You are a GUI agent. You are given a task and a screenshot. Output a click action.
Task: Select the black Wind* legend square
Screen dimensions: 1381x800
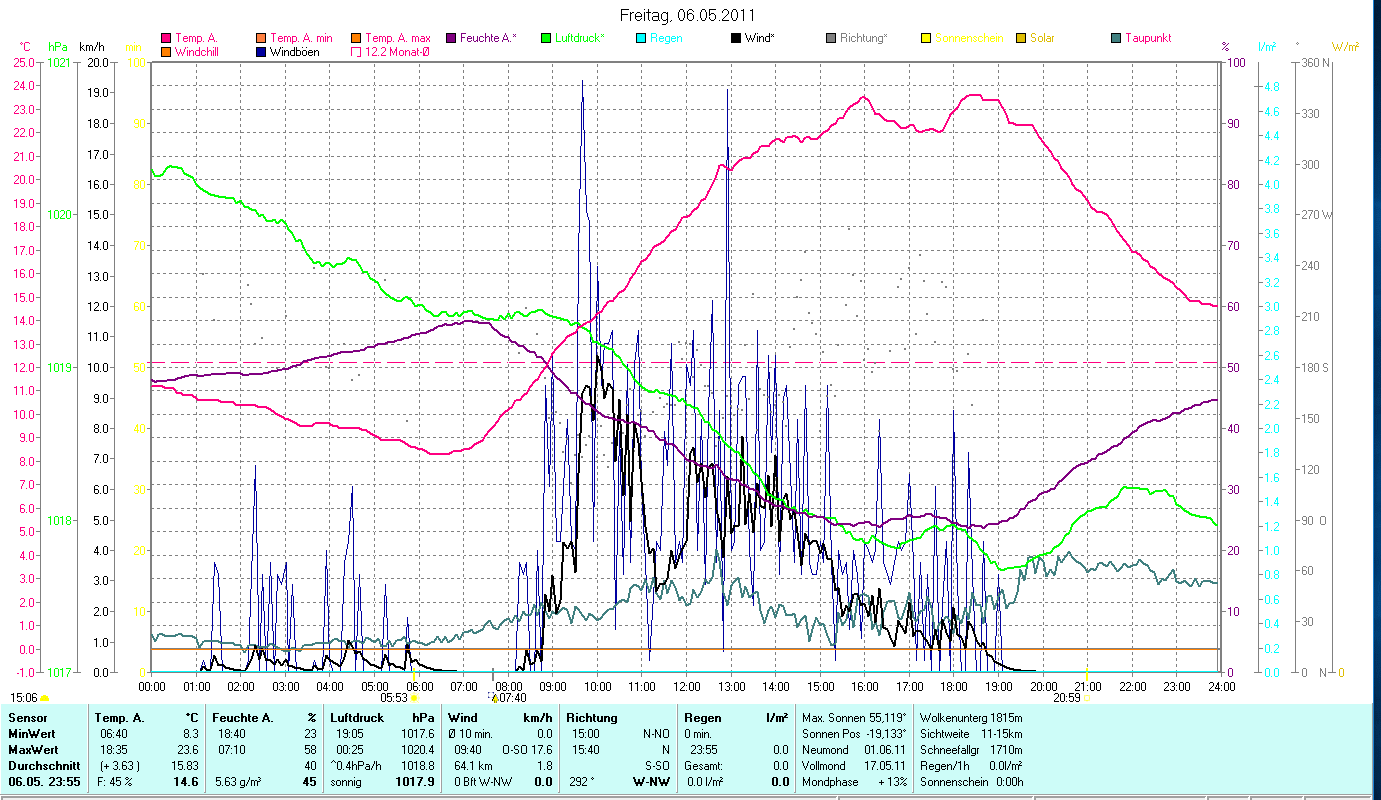[x=735, y=38]
